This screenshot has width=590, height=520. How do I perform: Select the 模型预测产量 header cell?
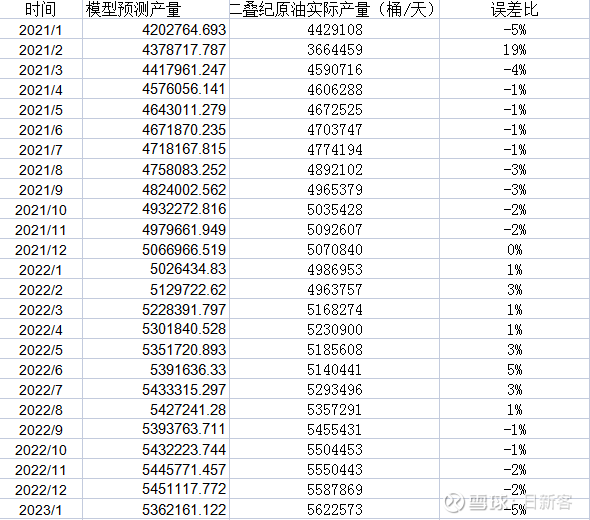156,9
